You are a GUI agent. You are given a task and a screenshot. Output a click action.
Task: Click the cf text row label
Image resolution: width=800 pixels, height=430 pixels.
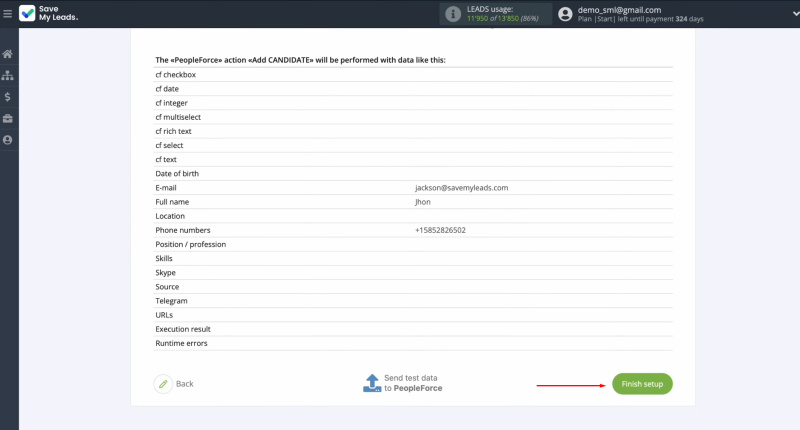click(166, 160)
